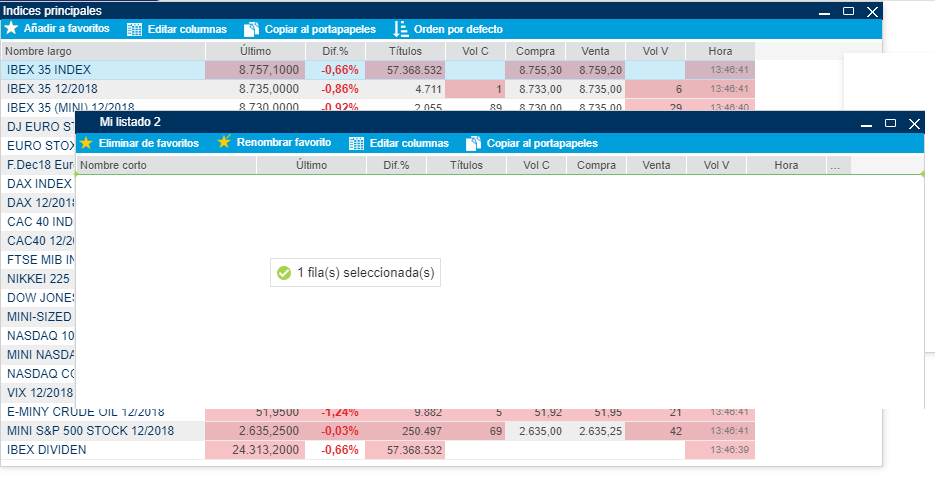Click the 250.497 Títulos cell
935x481 pixels.
point(405,430)
